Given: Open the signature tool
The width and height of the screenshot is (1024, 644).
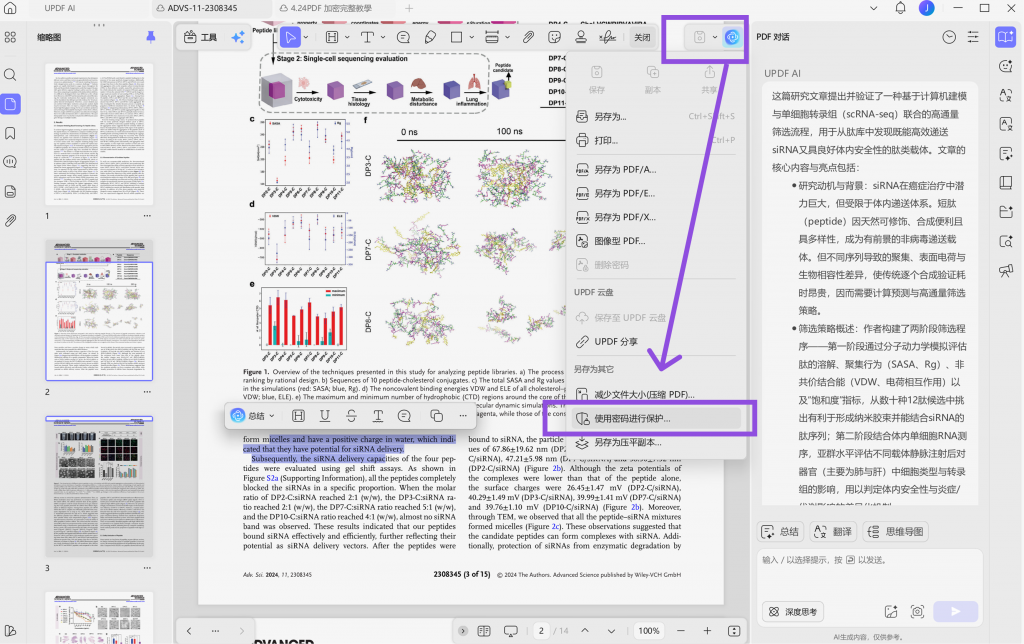Looking at the screenshot, I should (607, 37).
